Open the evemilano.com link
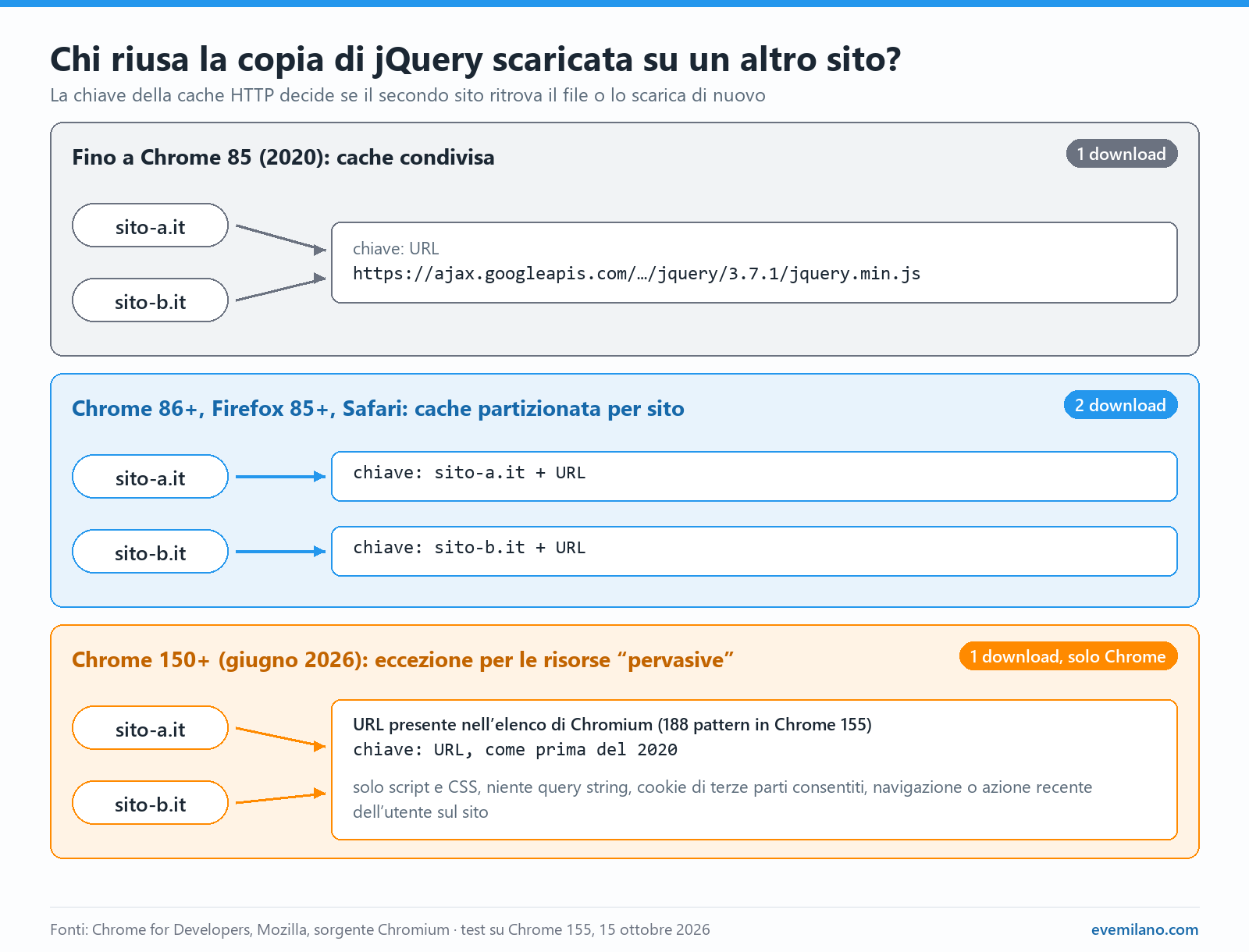Screen dimensions: 1249x952 click(x=1144, y=929)
